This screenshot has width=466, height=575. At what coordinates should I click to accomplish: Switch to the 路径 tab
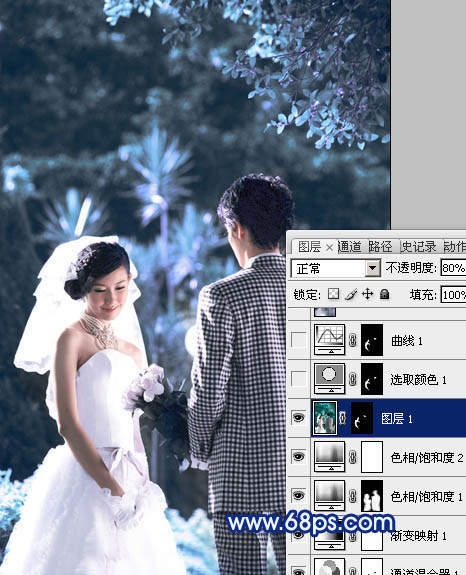tap(380, 246)
